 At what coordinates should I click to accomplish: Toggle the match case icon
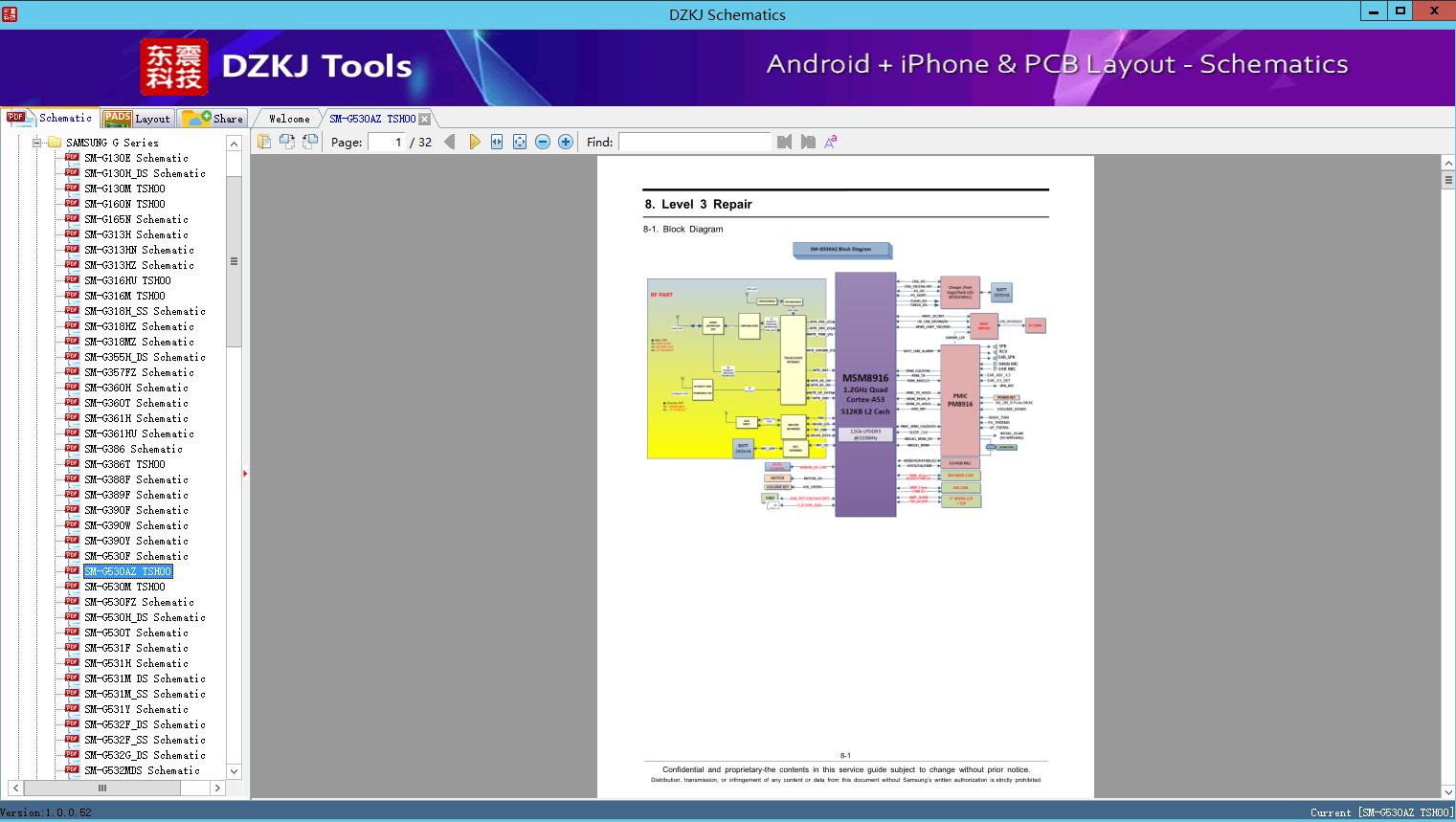(x=831, y=142)
